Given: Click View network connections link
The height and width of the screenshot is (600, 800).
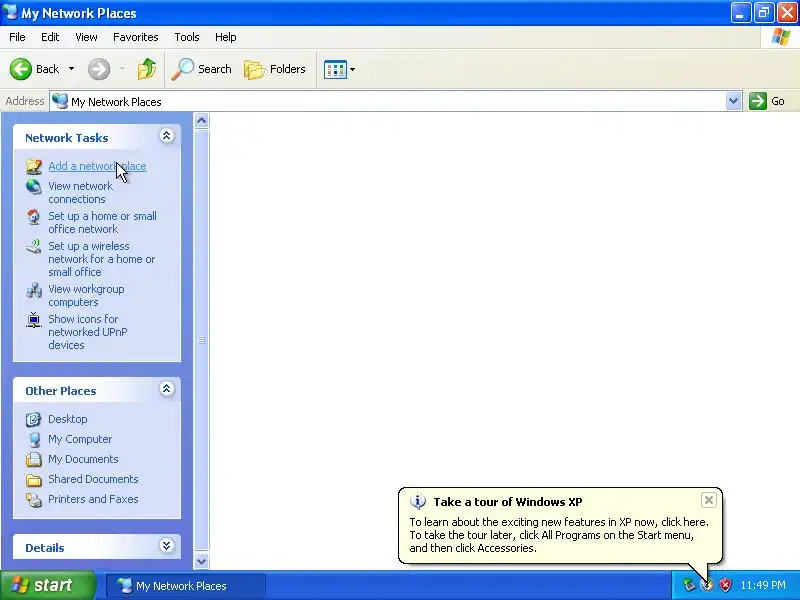Looking at the screenshot, I should (81, 192).
